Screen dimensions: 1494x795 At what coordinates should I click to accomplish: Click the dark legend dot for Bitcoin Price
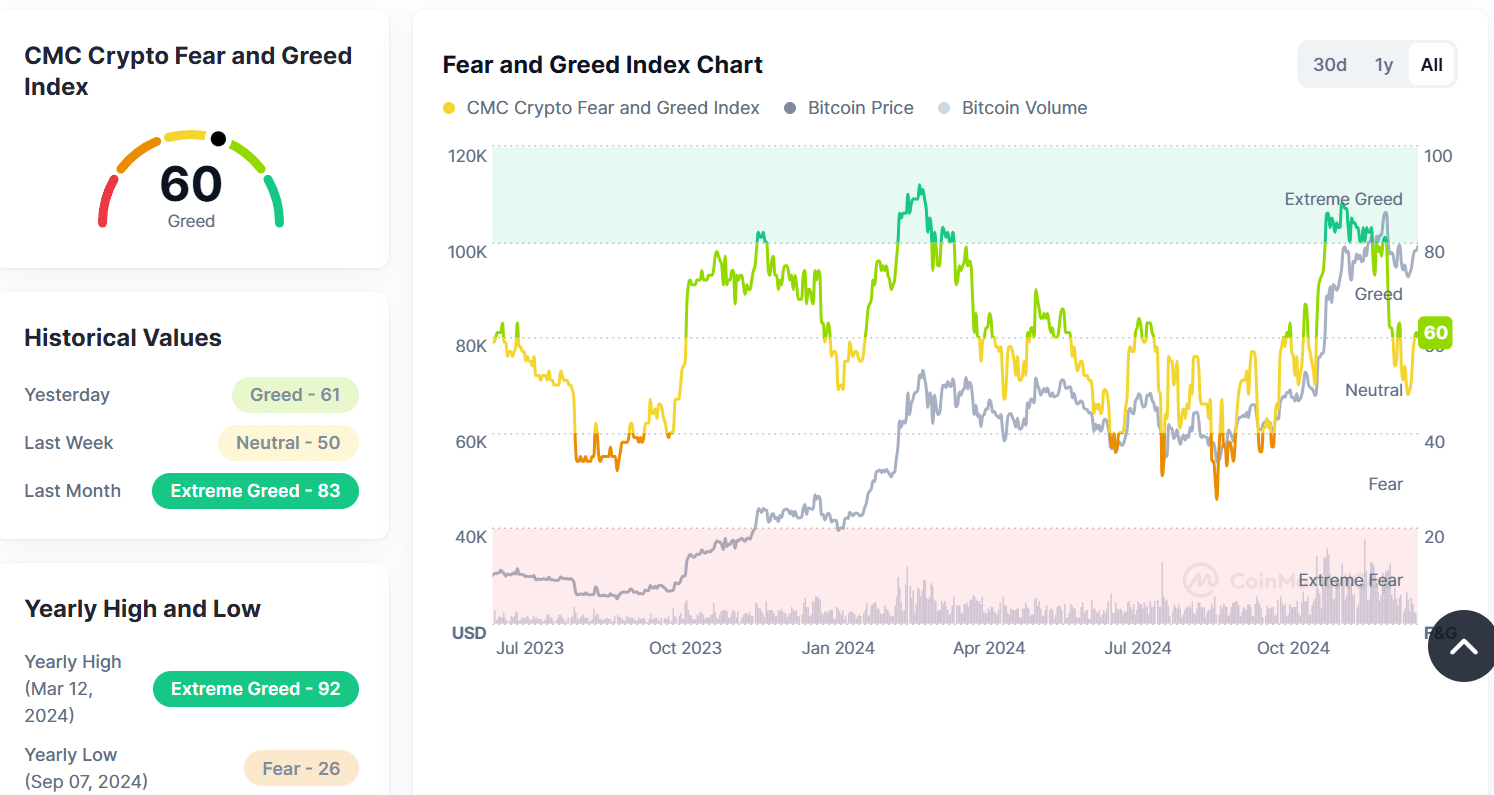[x=791, y=107]
